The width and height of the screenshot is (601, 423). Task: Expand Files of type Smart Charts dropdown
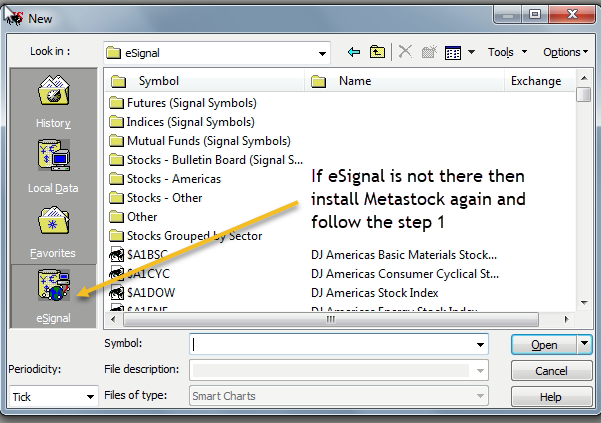[x=480, y=395]
